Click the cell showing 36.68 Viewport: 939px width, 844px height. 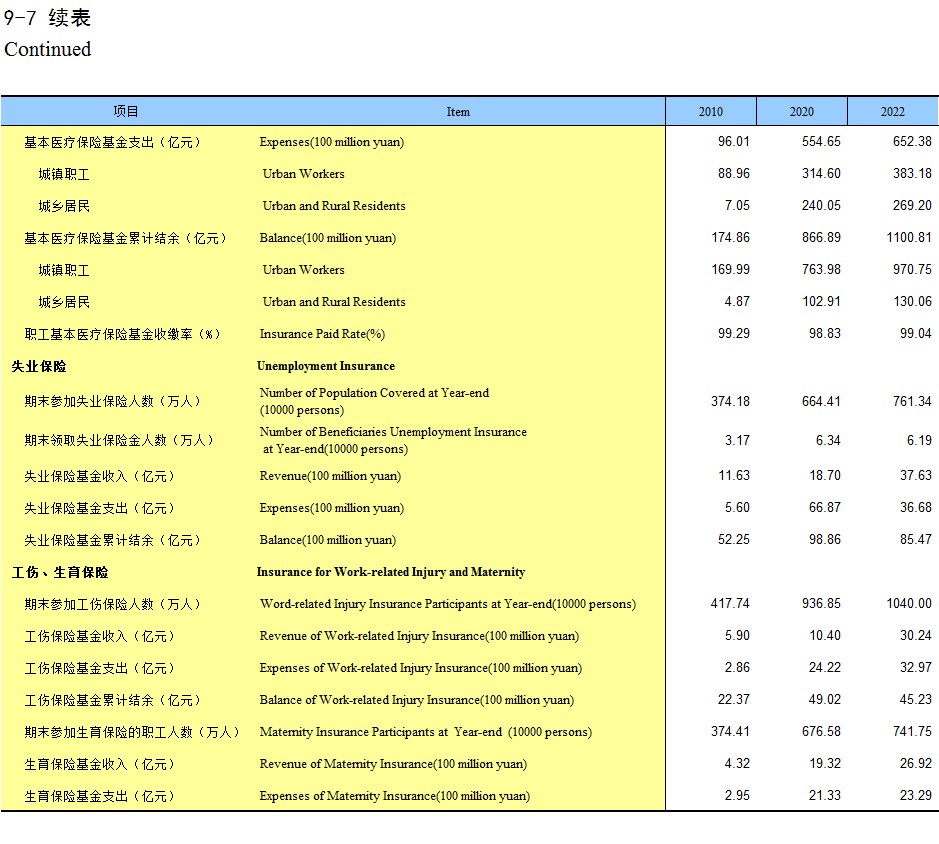tap(916, 507)
